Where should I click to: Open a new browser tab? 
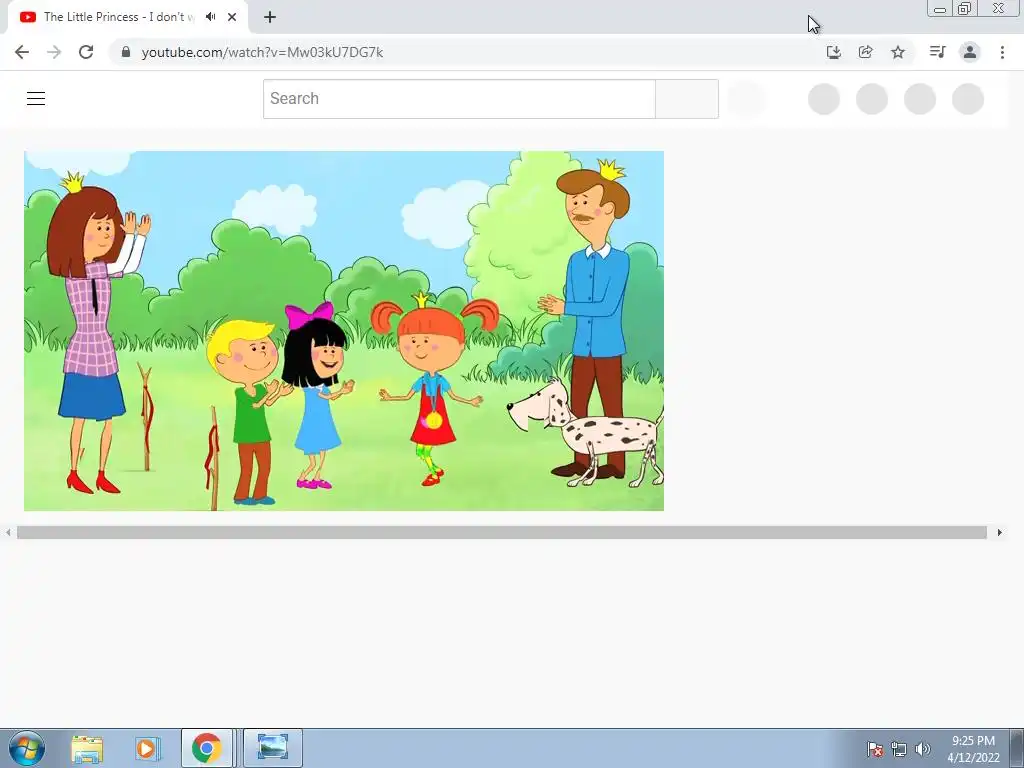(270, 17)
